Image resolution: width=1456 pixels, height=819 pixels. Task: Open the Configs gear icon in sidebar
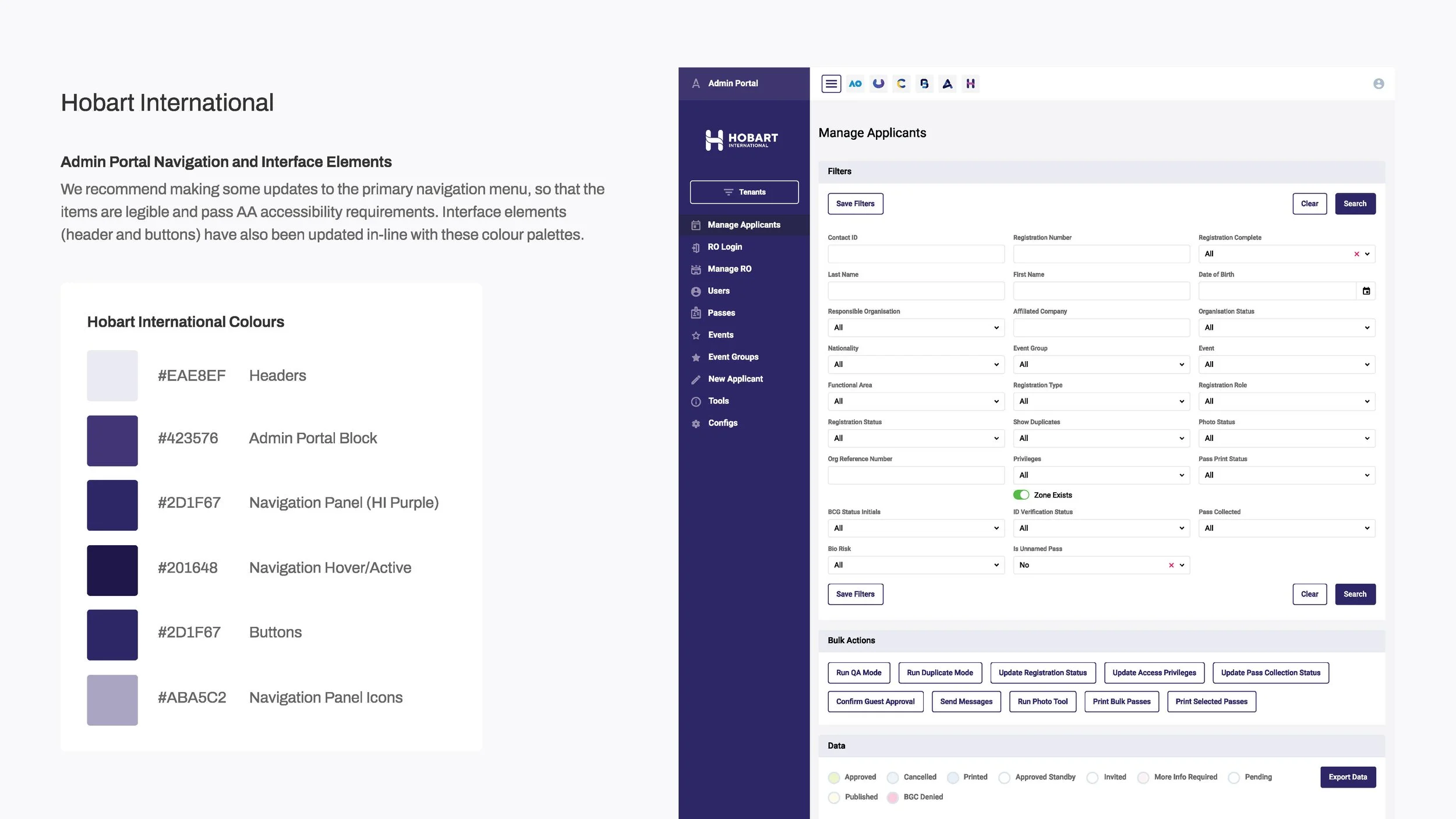coord(696,423)
